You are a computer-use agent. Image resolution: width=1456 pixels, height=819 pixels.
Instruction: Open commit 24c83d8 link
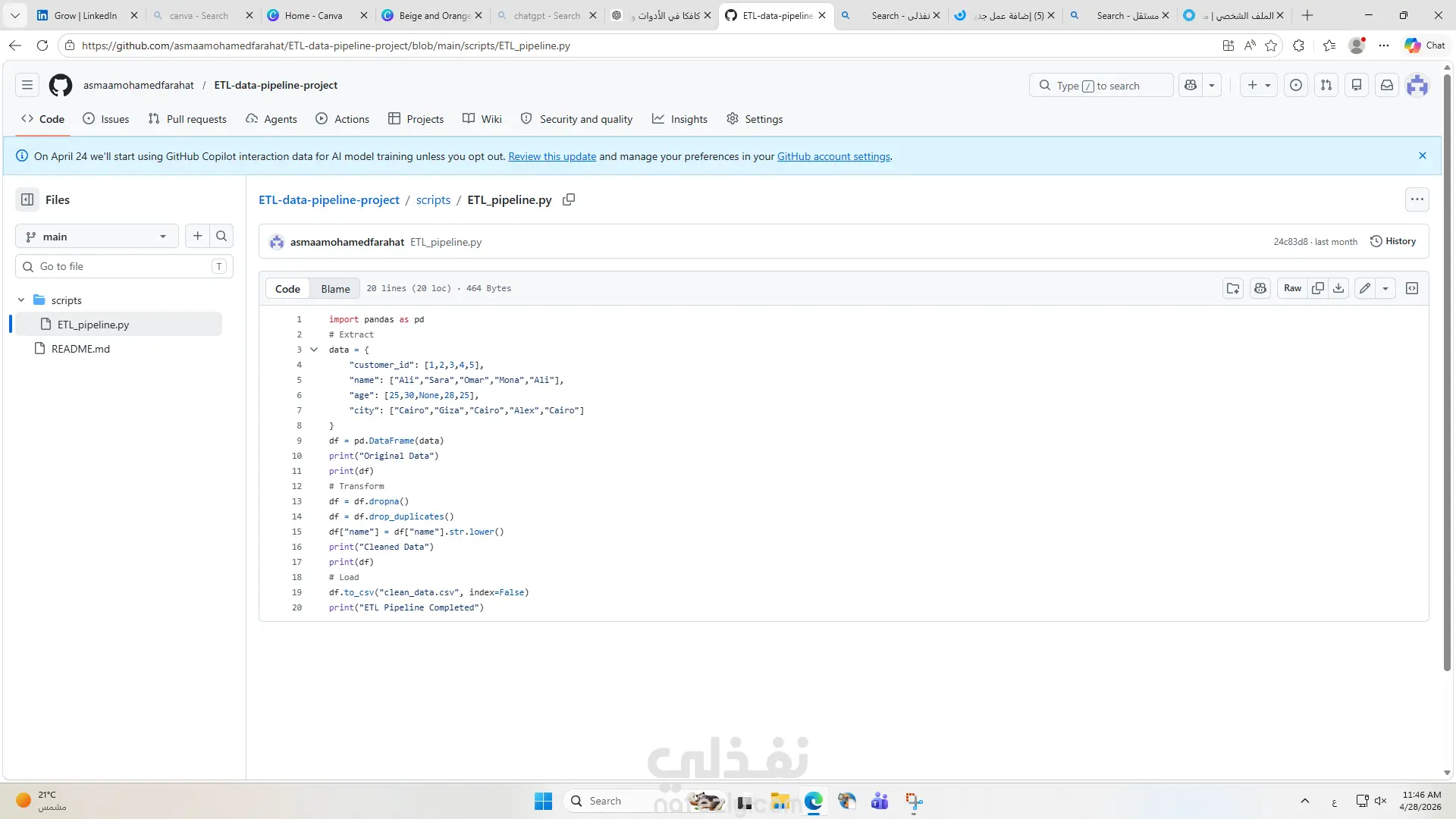point(1291,242)
